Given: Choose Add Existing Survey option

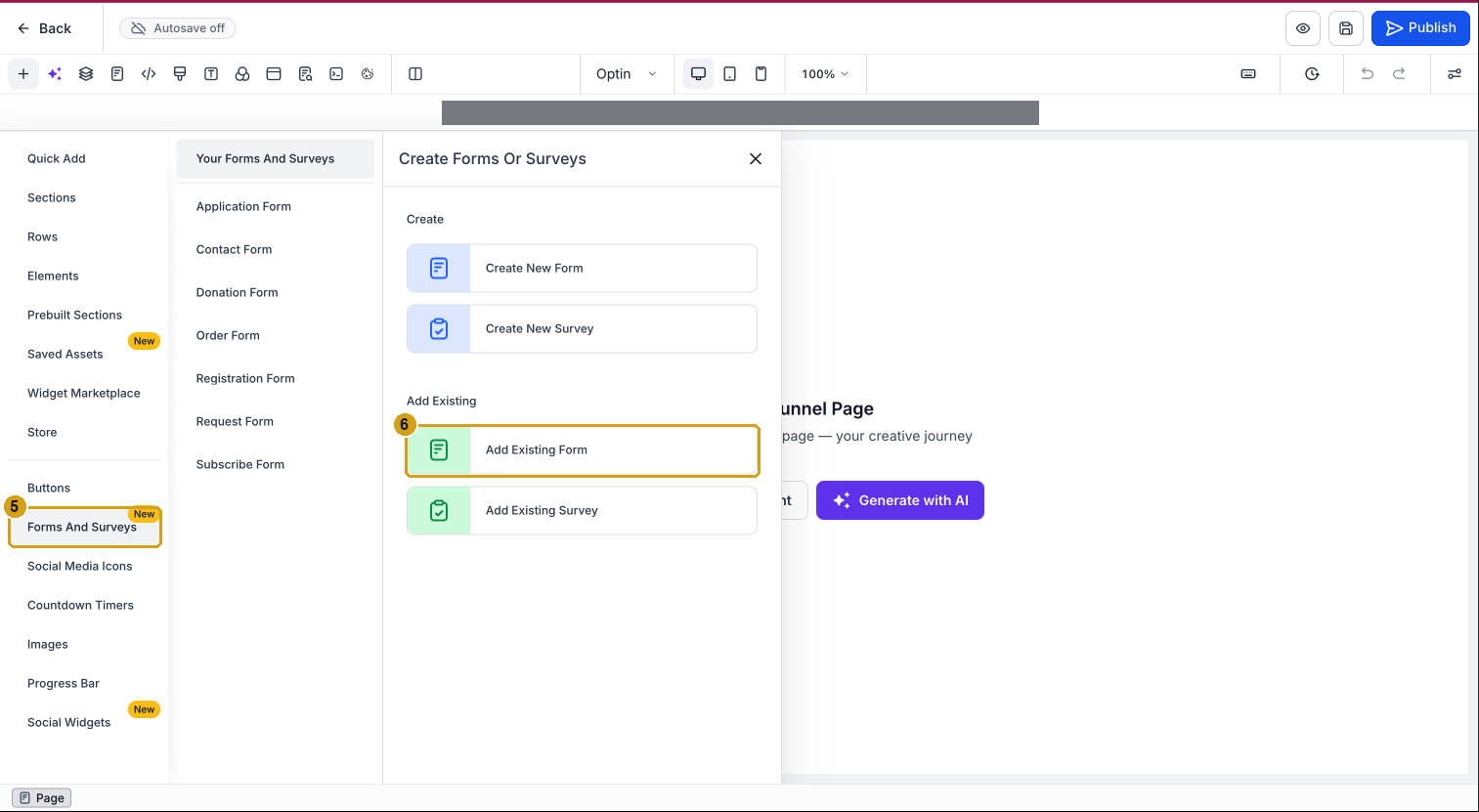Looking at the screenshot, I should click(x=583, y=511).
